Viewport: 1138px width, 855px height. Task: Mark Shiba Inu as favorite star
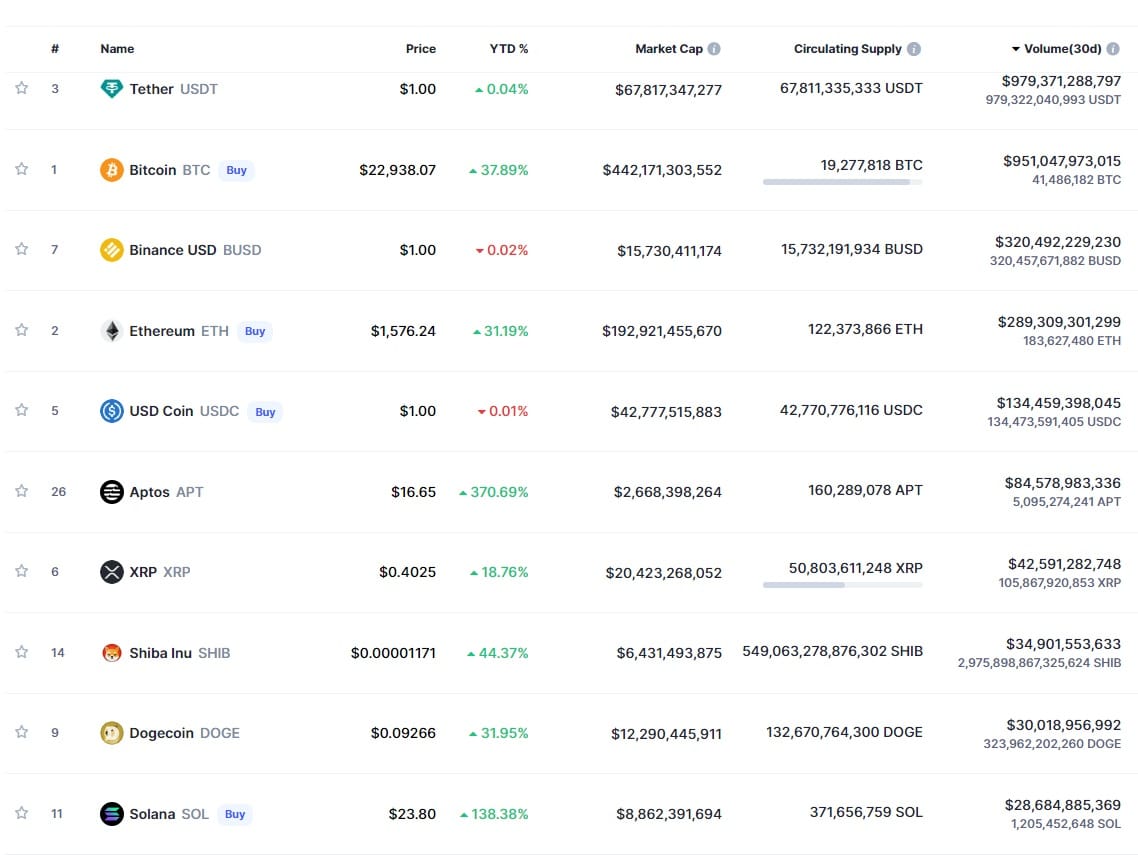point(22,652)
